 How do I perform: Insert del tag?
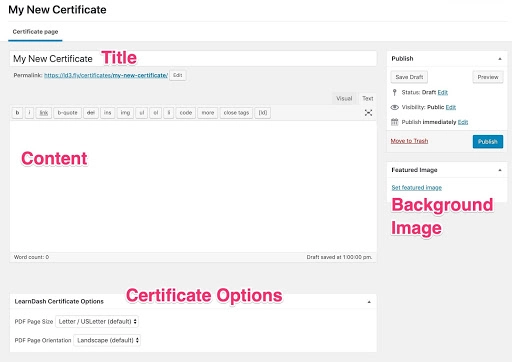click(91, 113)
